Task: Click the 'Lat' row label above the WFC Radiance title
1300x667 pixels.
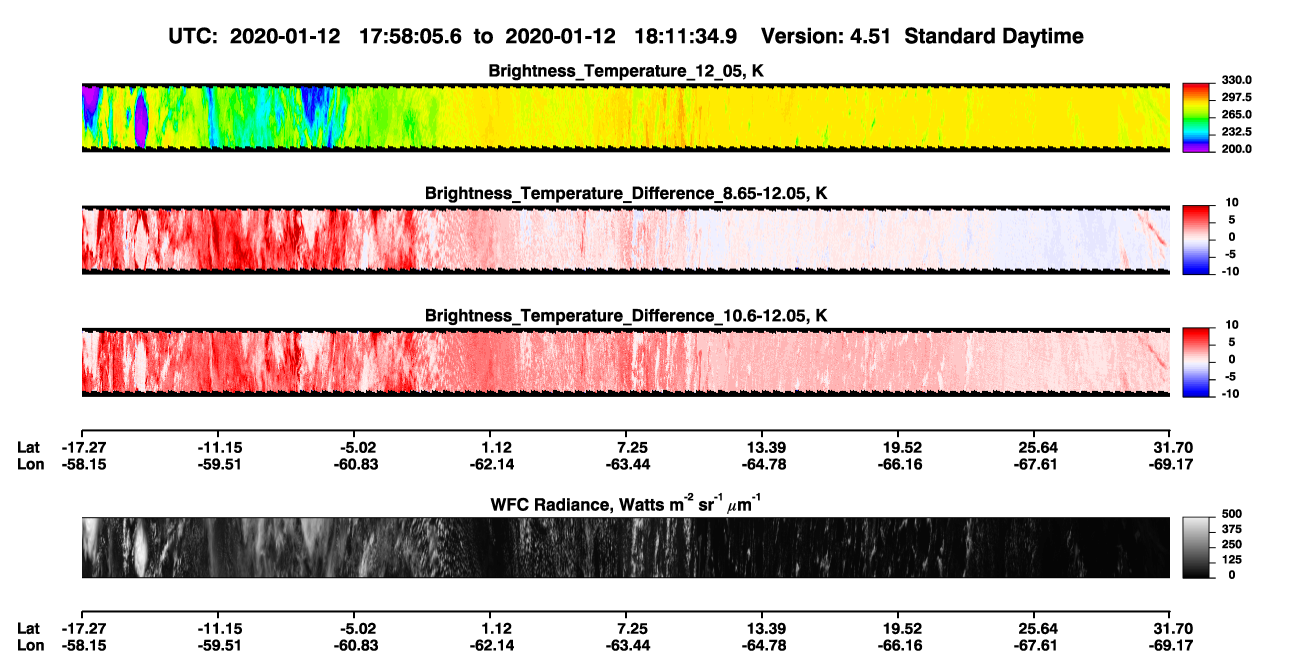Action: [x=29, y=447]
